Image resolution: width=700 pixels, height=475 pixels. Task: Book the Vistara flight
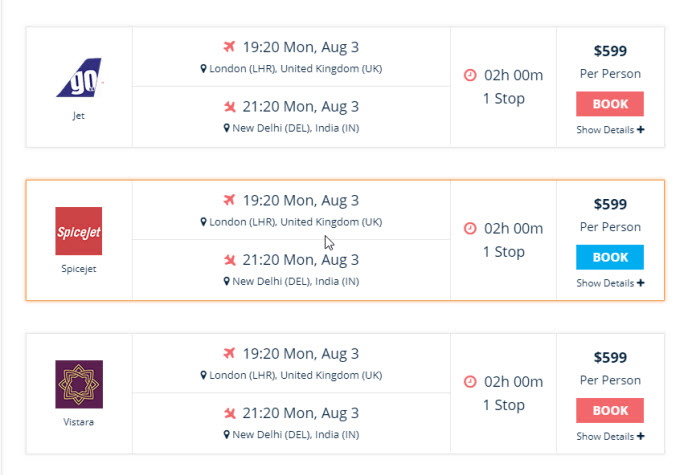coord(610,410)
